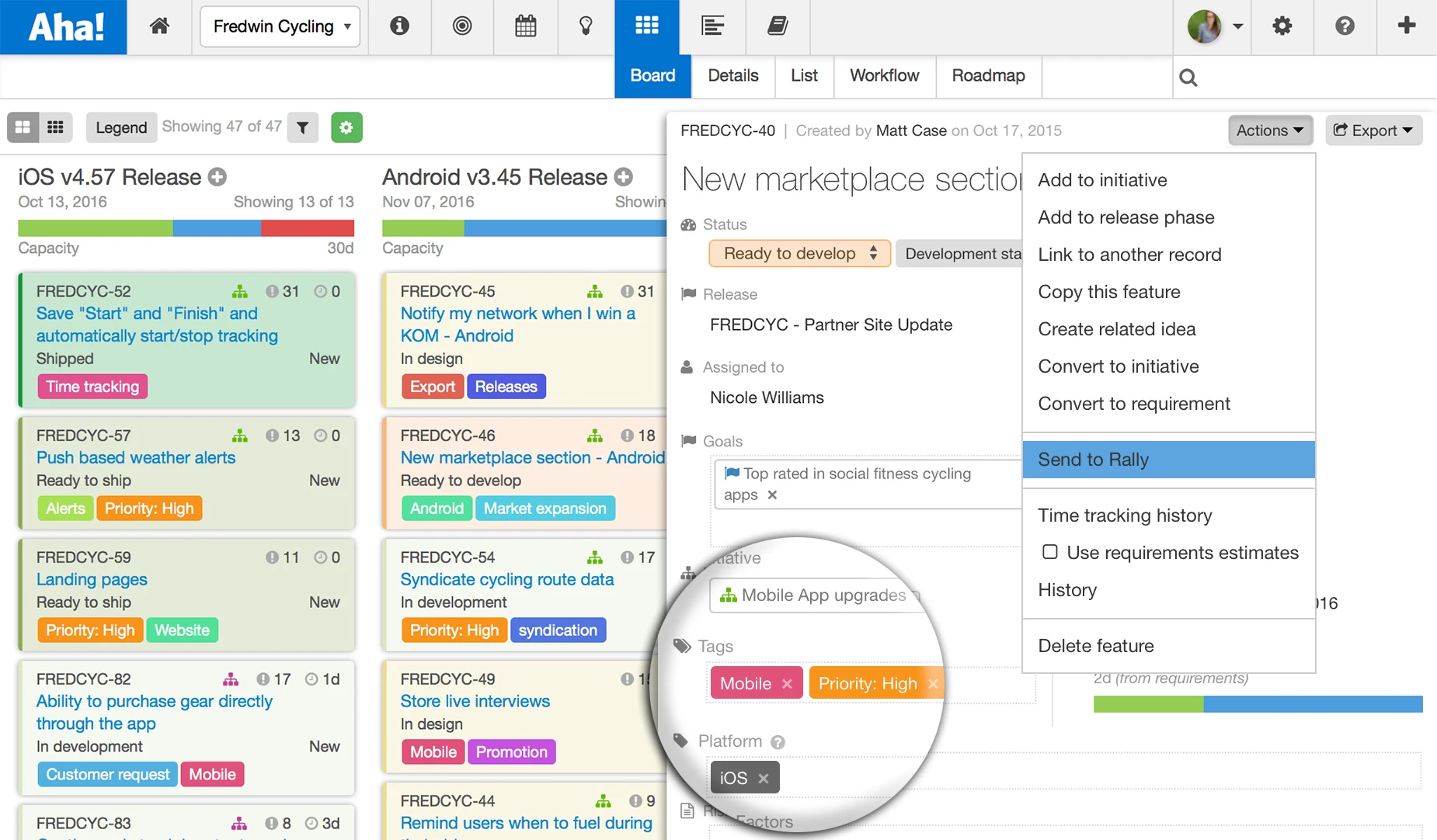Click the Legend button
1437x840 pixels.
click(x=121, y=127)
